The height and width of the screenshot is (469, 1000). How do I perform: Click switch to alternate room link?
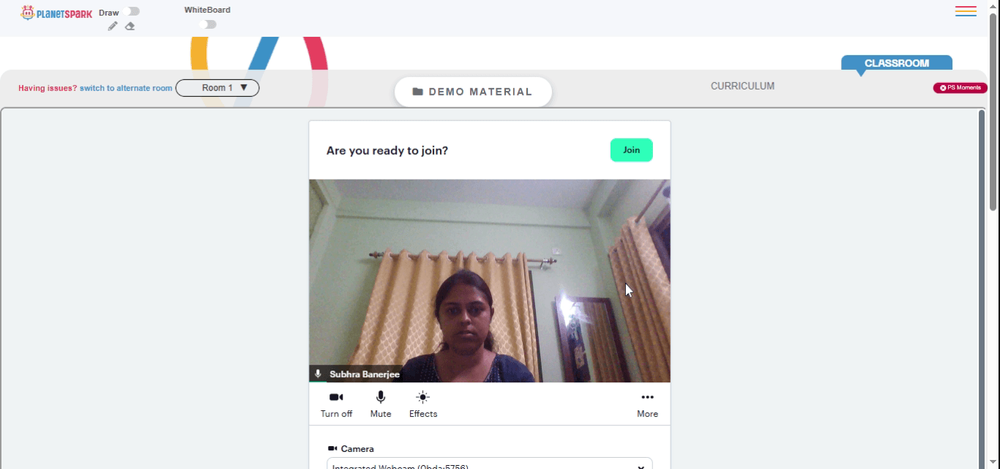point(126,88)
